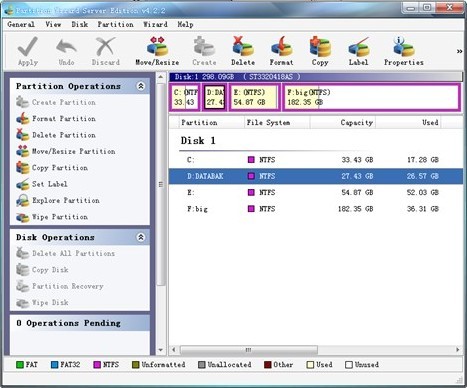Choose Wipe Partition in sidebar
Image resolution: width=467 pixels, height=388 pixels.
(52, 217)
